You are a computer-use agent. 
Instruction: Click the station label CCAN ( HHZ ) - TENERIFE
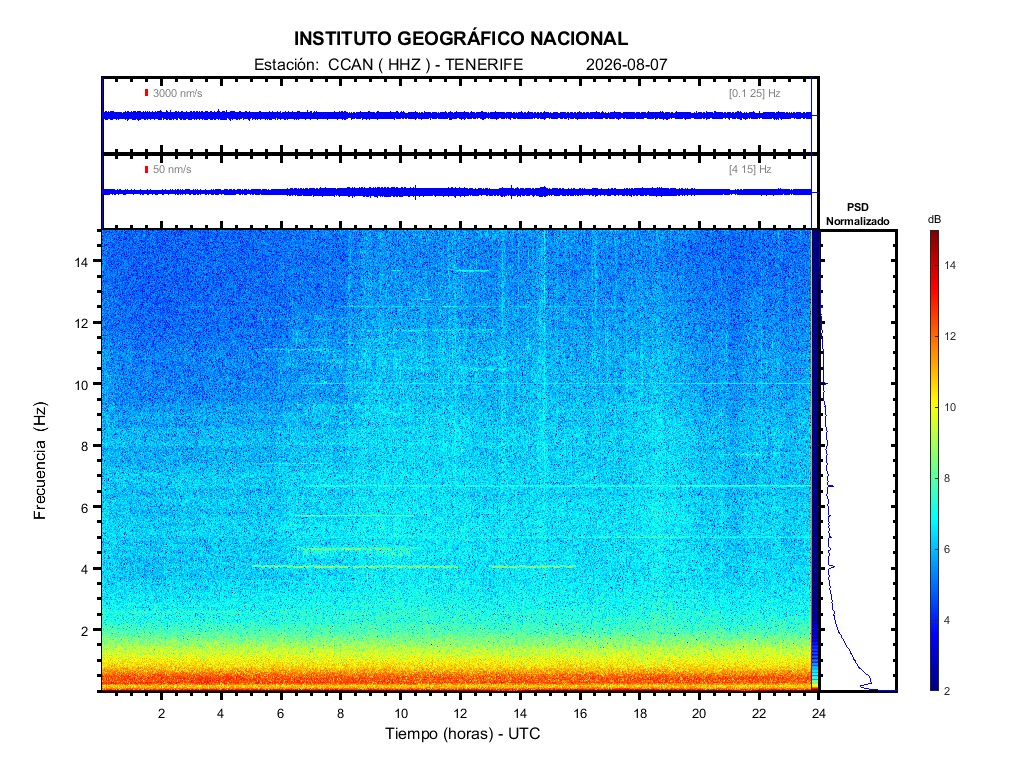pyautogui.click(x=425, y=65)
